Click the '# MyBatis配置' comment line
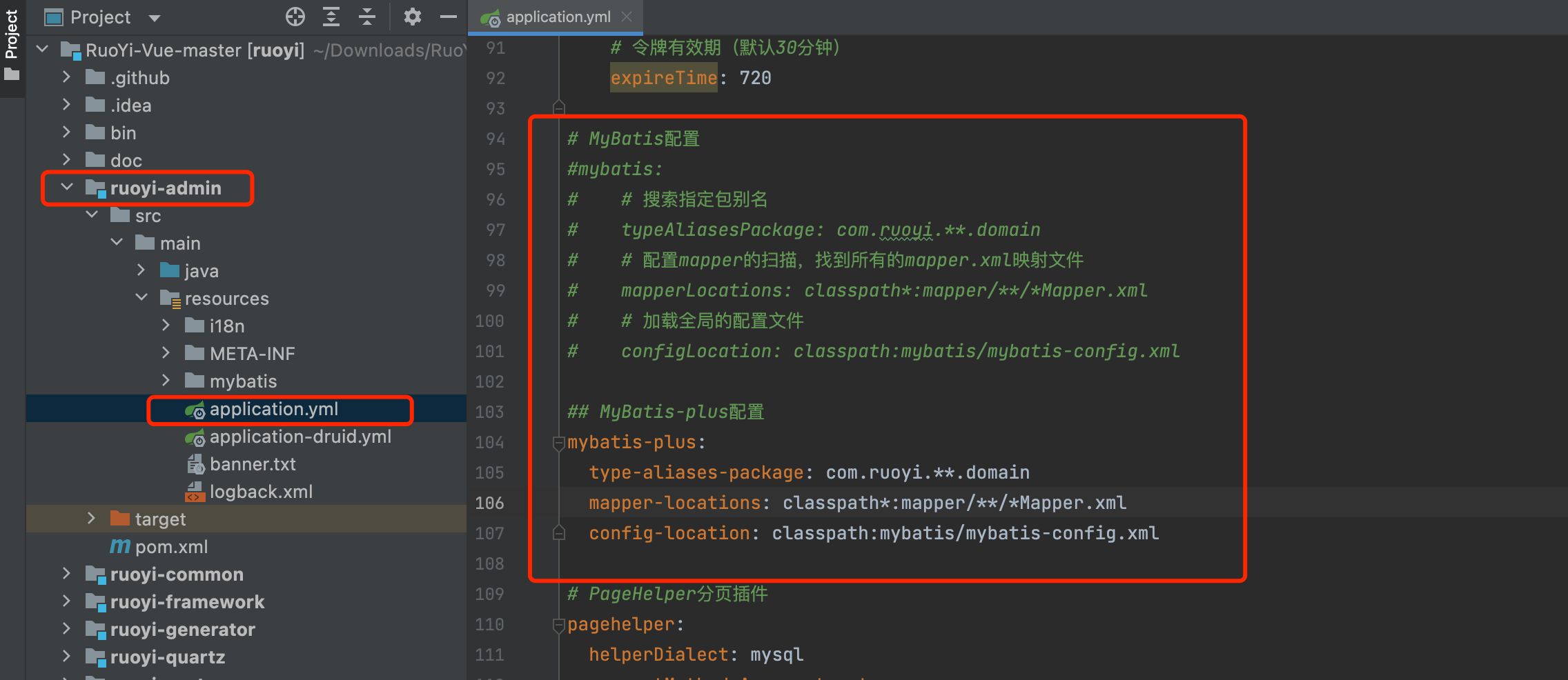The image size is (1568, 680). [634, 139]
